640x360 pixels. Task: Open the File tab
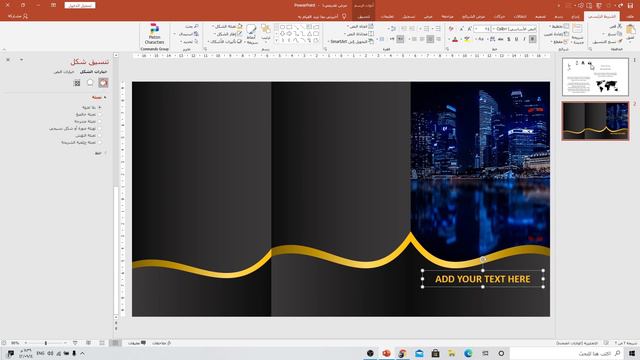[631, 16]
